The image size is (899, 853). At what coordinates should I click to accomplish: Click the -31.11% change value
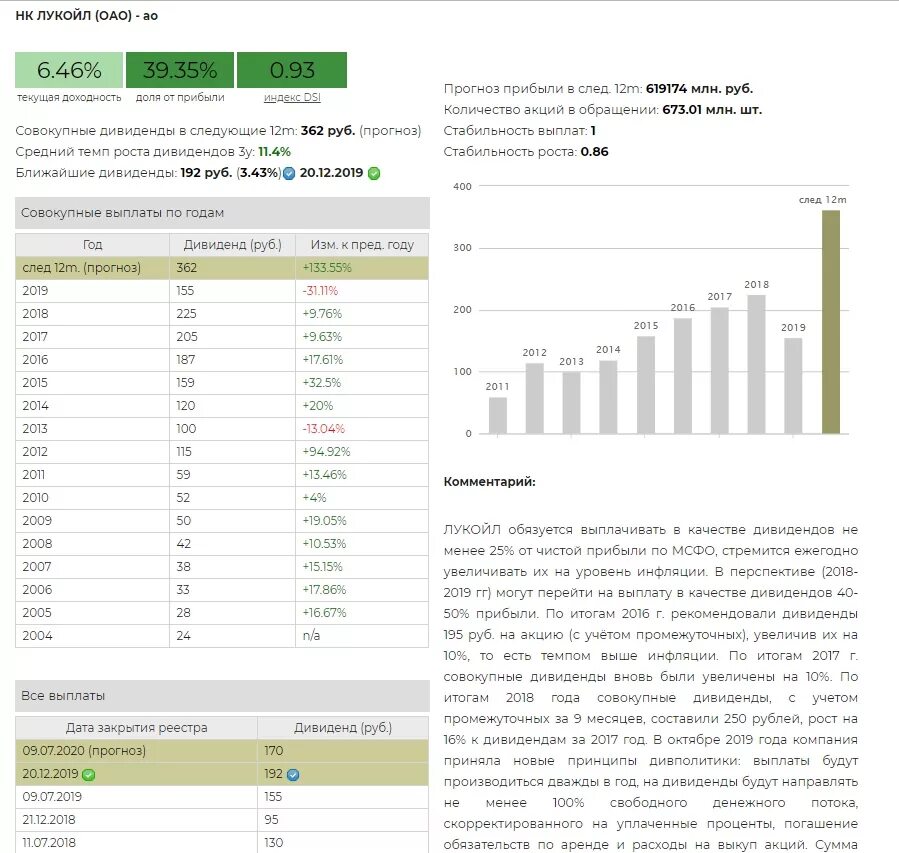coord(320,291)
